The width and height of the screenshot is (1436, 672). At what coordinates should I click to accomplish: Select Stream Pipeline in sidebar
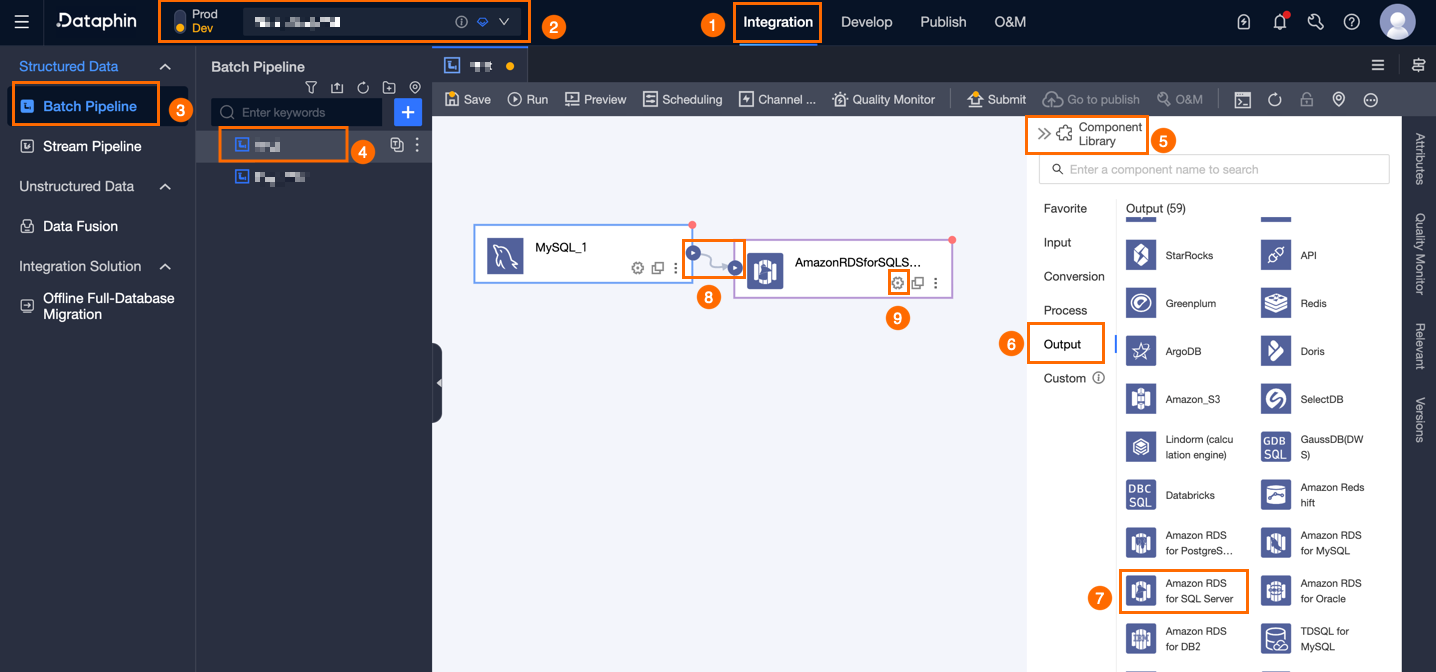(x=92, y=146)
